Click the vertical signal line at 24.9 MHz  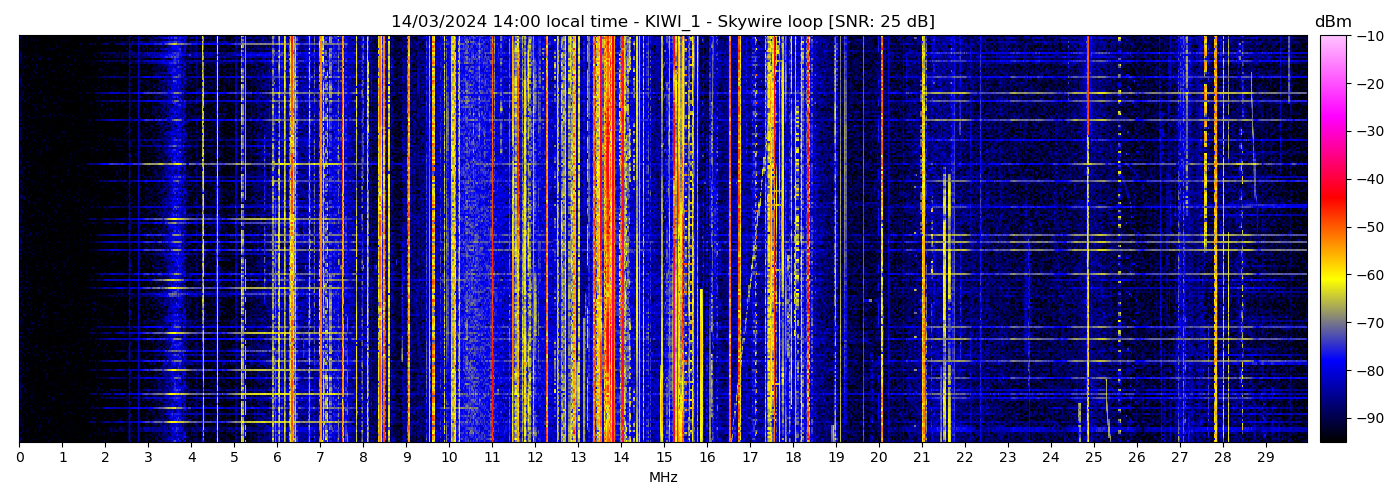point(1088,240)
